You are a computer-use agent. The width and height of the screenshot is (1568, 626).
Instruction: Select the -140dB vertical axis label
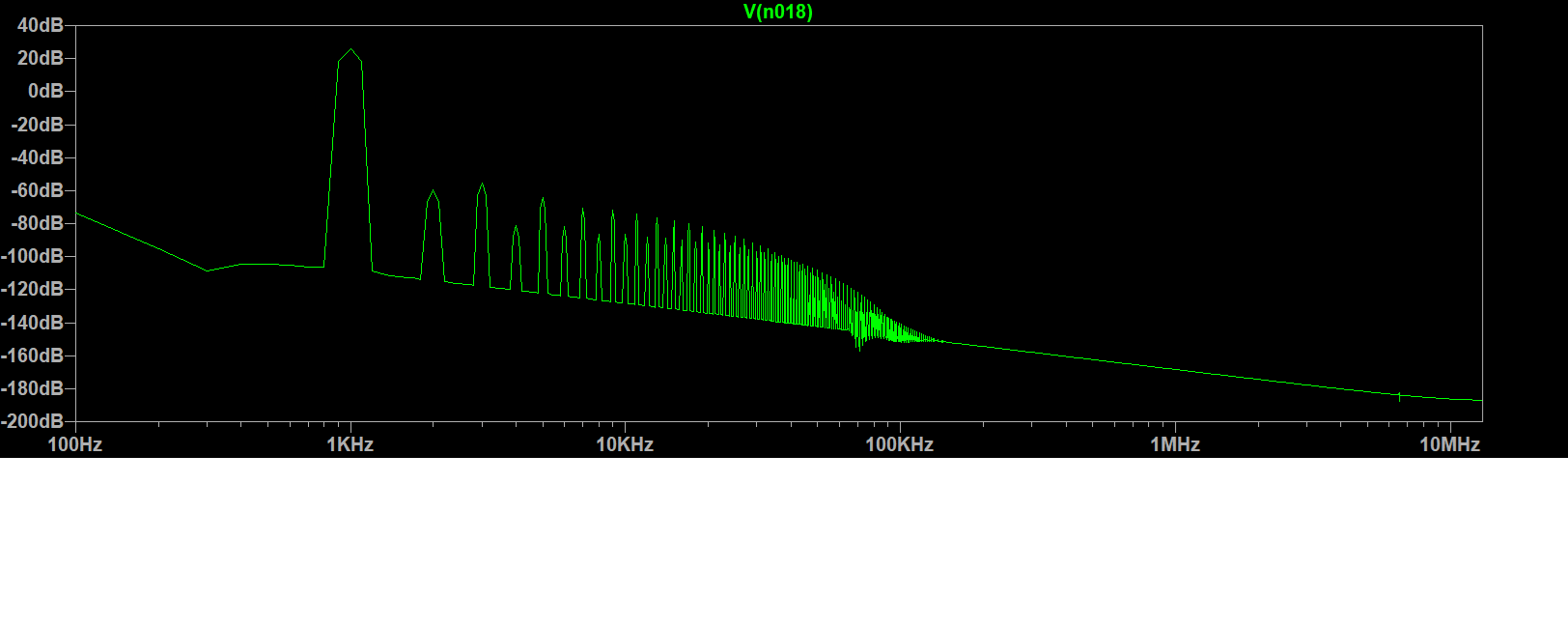(x=33, y=323)
